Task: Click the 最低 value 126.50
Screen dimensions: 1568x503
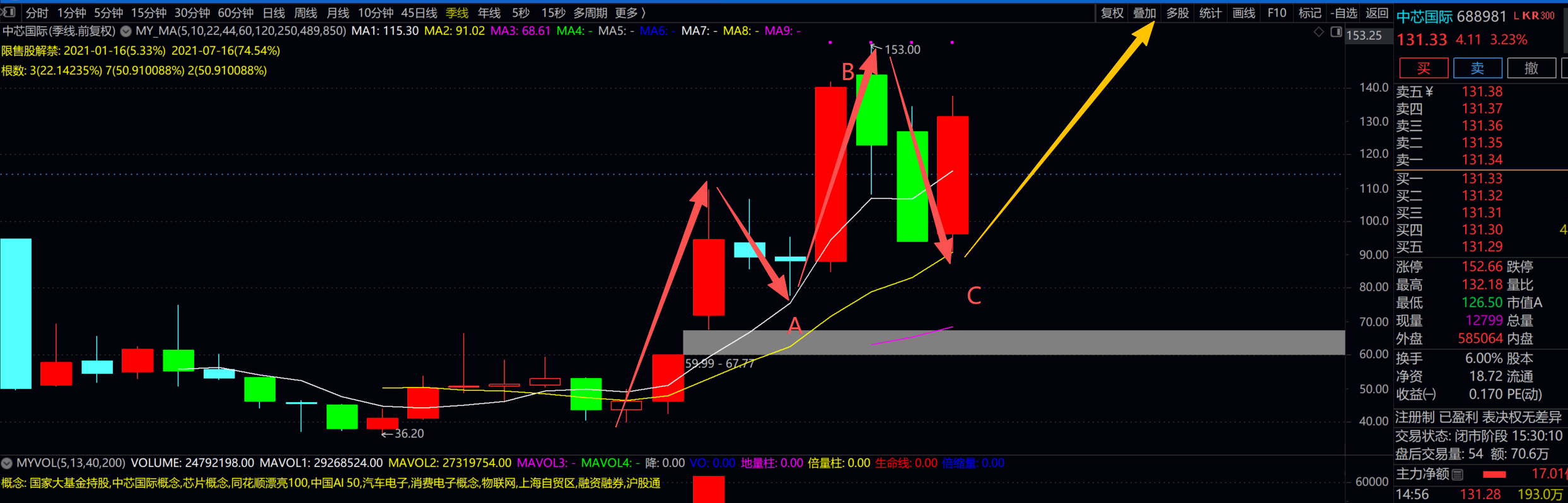Action: [1482, 303]
